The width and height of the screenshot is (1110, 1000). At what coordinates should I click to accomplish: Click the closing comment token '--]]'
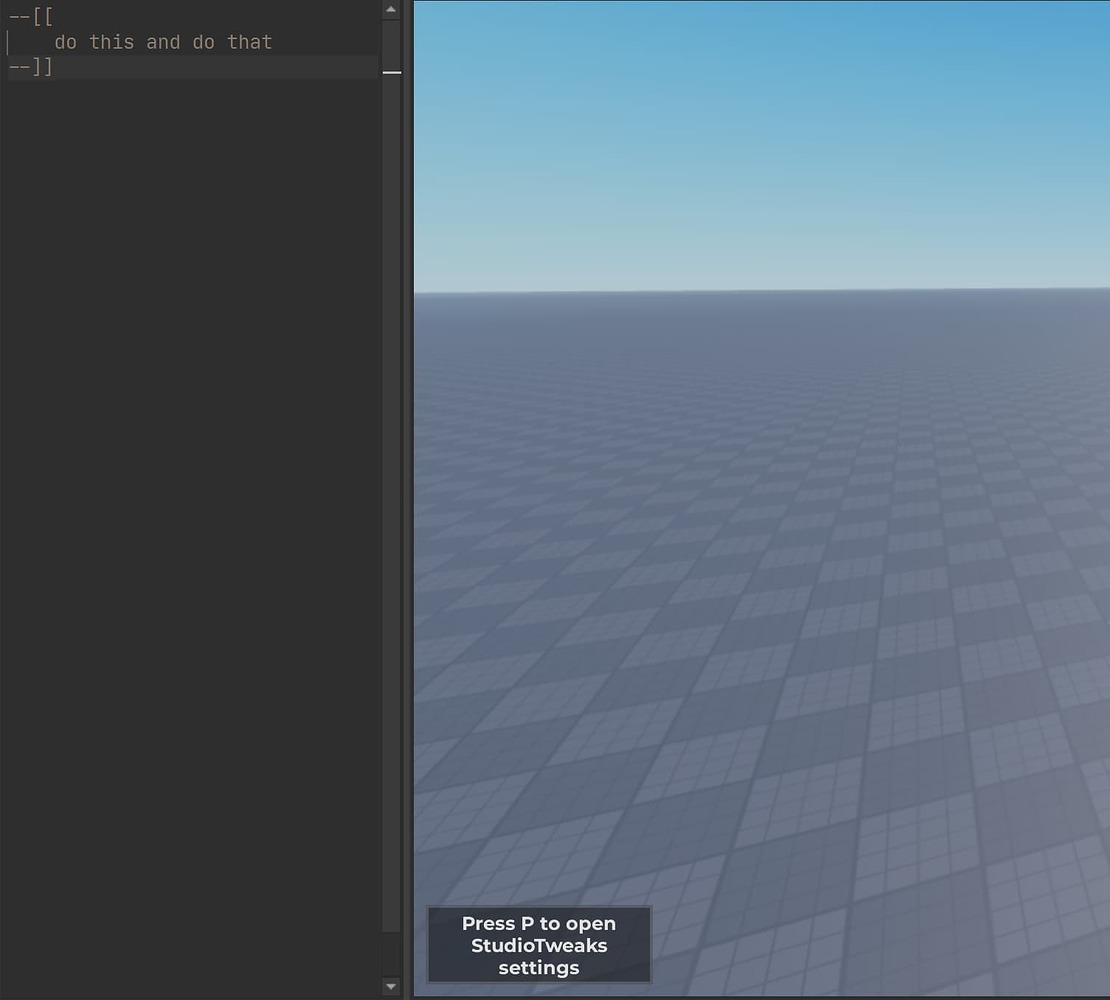click(30, 66)
